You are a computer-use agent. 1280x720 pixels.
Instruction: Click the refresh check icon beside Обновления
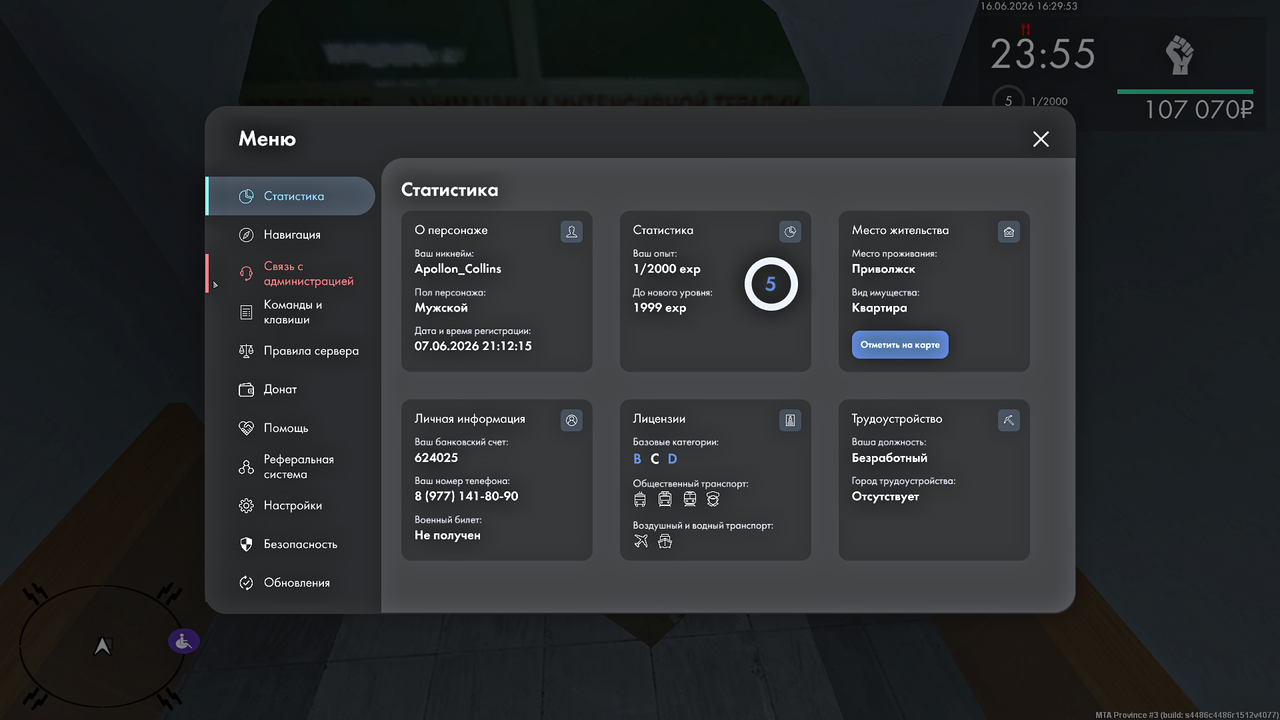click(246, 583)
